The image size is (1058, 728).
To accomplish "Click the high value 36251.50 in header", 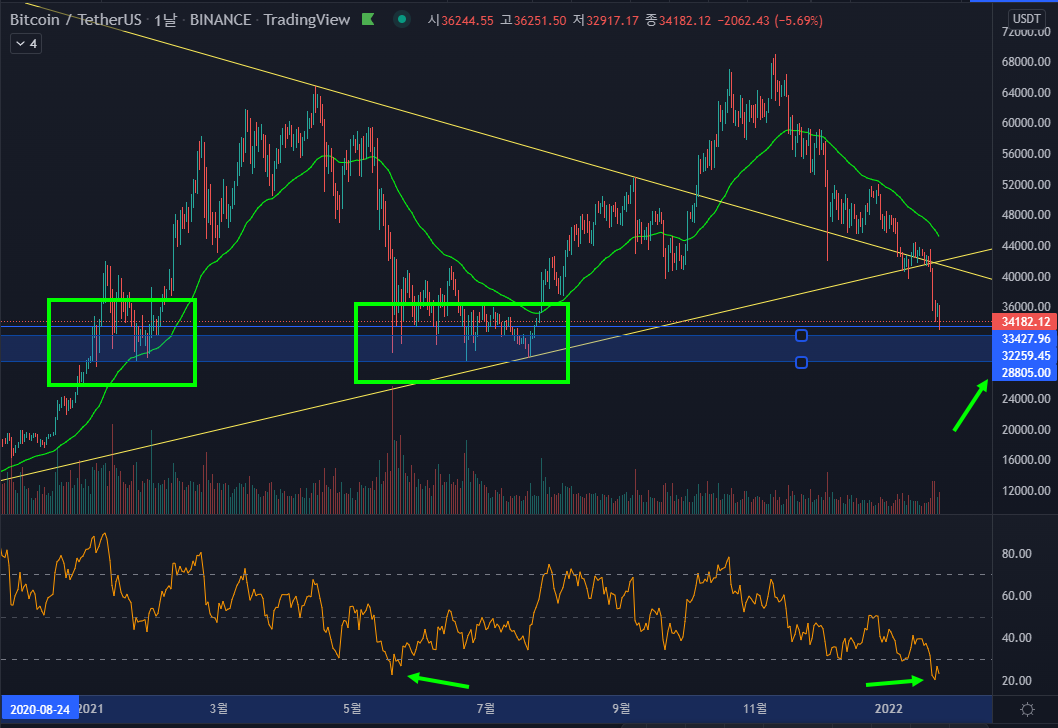I will [540, 21].
